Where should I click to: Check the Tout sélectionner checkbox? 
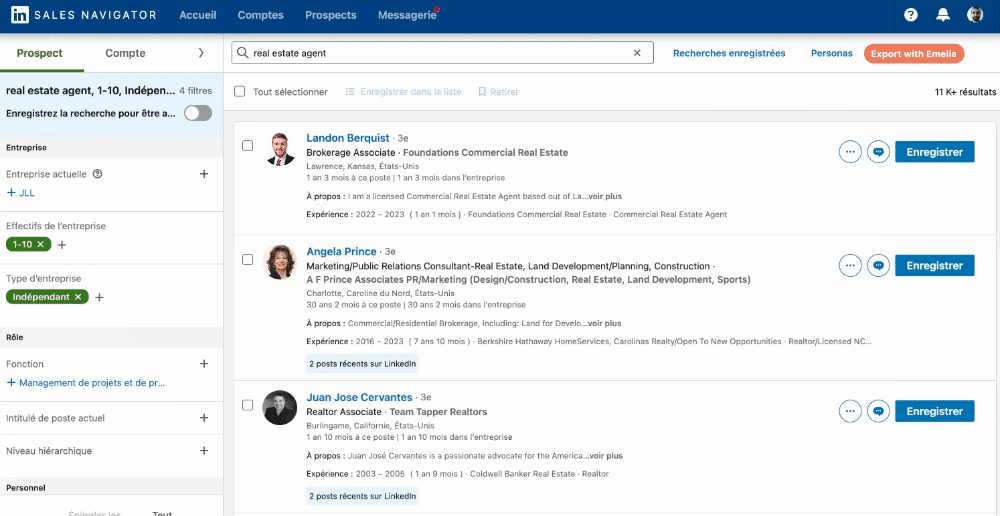coord(239,92)
